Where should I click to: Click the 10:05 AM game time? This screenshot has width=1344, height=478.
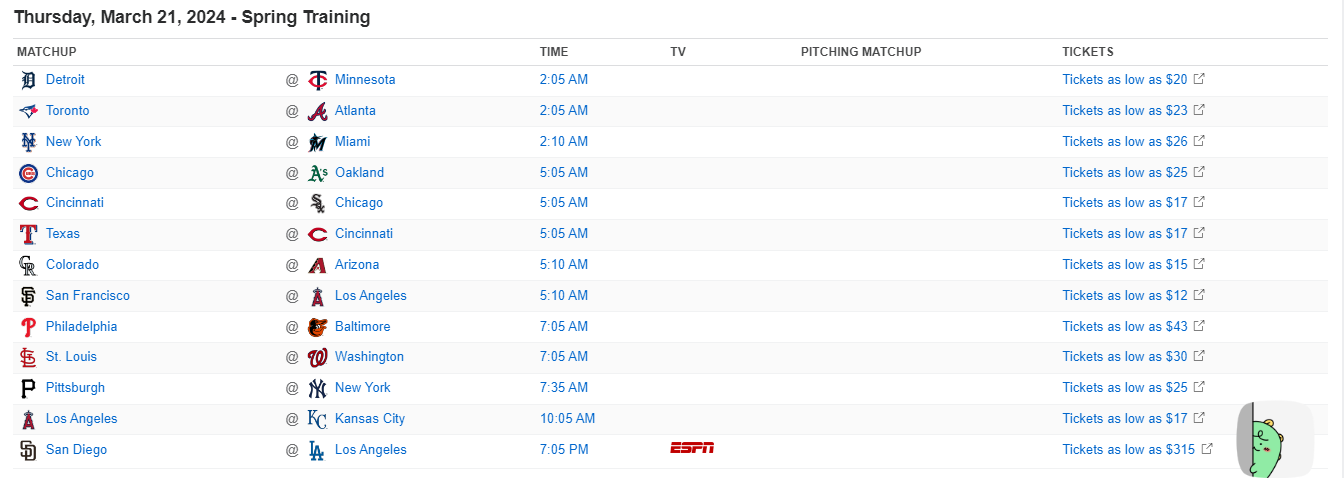pyautogui.click(x=567, y=418)
